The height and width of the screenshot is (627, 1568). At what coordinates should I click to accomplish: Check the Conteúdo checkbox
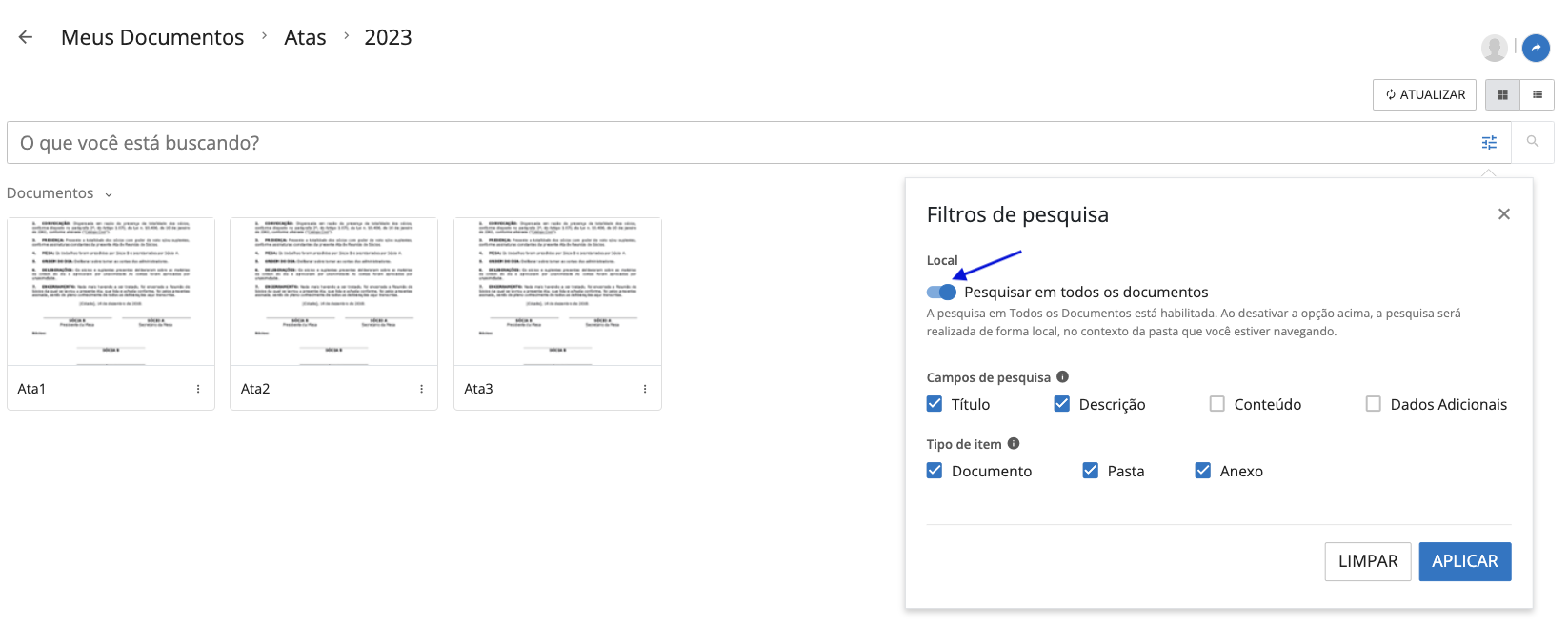[1216, 404]
